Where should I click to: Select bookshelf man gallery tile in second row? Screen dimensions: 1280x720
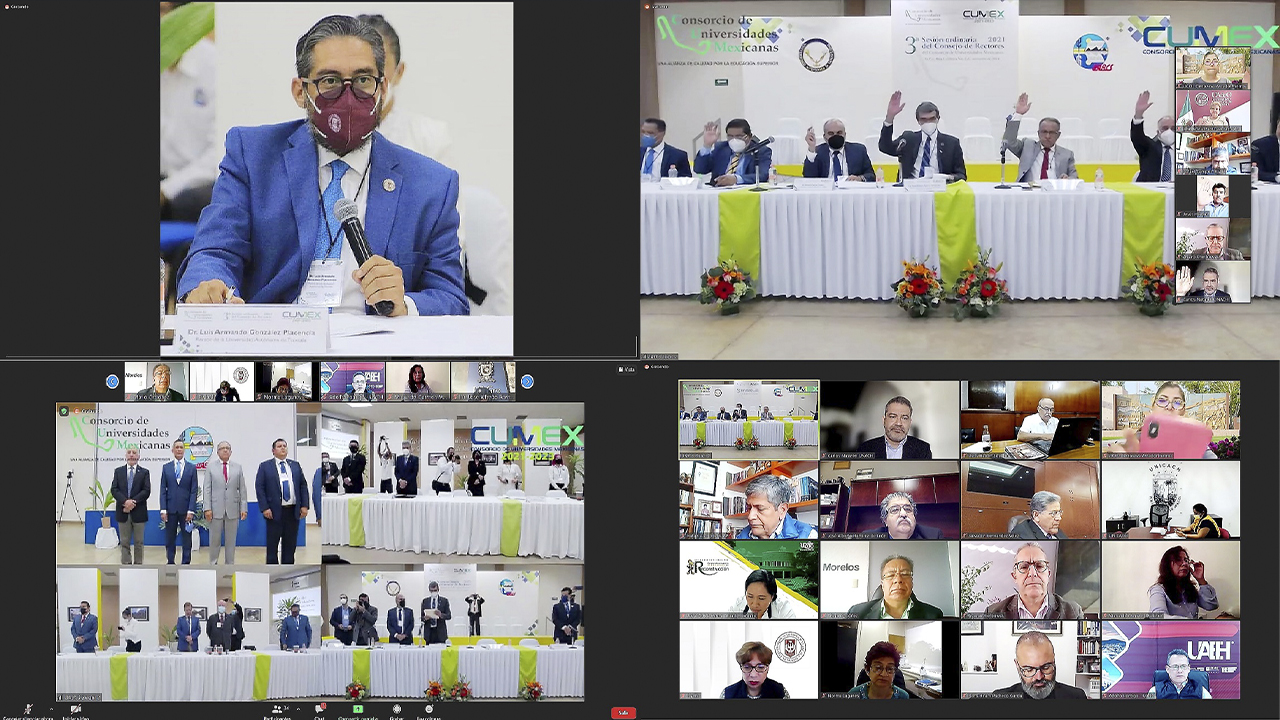click(x=749, y=500)
